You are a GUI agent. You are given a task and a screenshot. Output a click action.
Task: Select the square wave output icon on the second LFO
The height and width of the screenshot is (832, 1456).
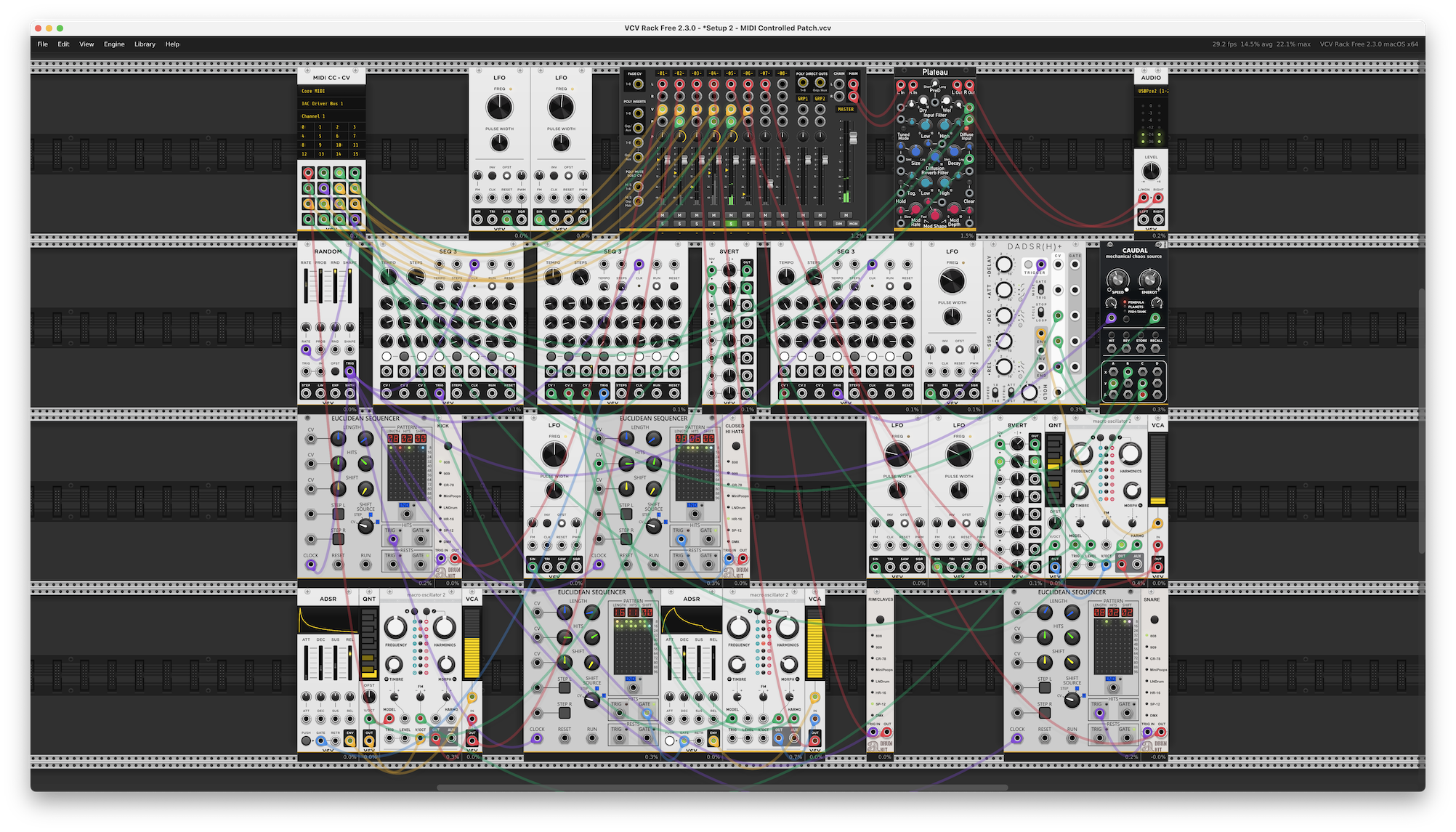click(583, 219)
